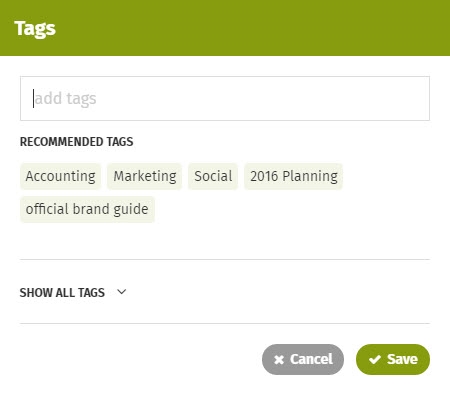
Task: Click the X icon on Cancel
Action: click(x=279, y=360)
